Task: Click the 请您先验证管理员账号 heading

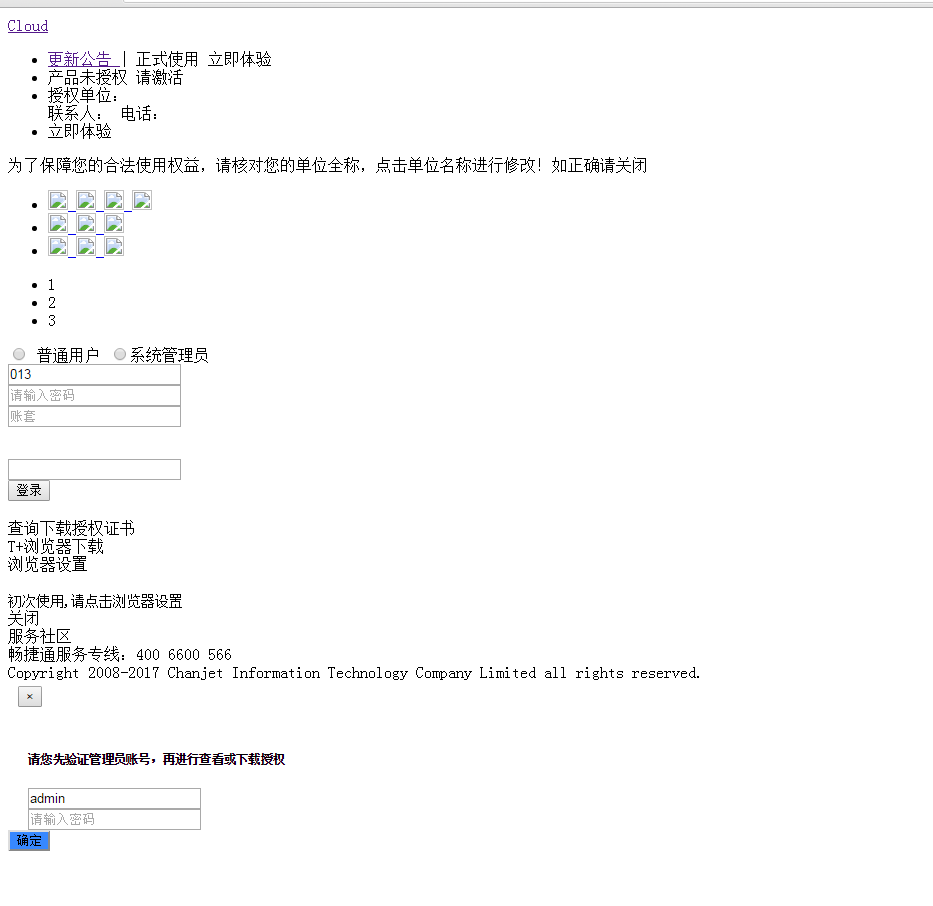Action: click(156, 759)
